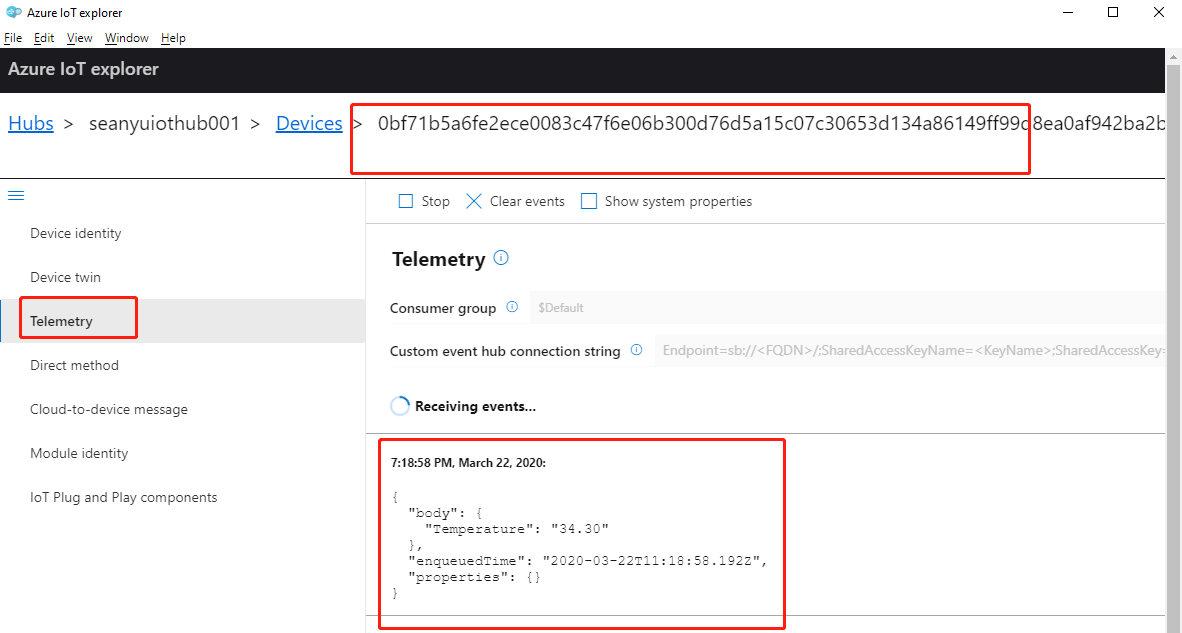Viewport: 1182px width, 633px height.
Task: Click the timestamp 7:18:58 PM, March 22, 2020
Action: coord(468,463)
